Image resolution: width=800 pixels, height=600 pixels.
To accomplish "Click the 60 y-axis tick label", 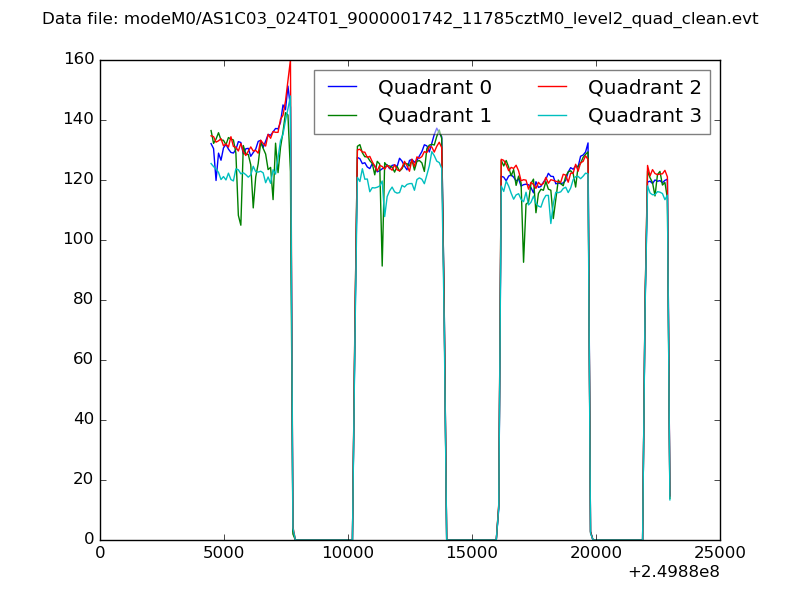I will (84, 360).
